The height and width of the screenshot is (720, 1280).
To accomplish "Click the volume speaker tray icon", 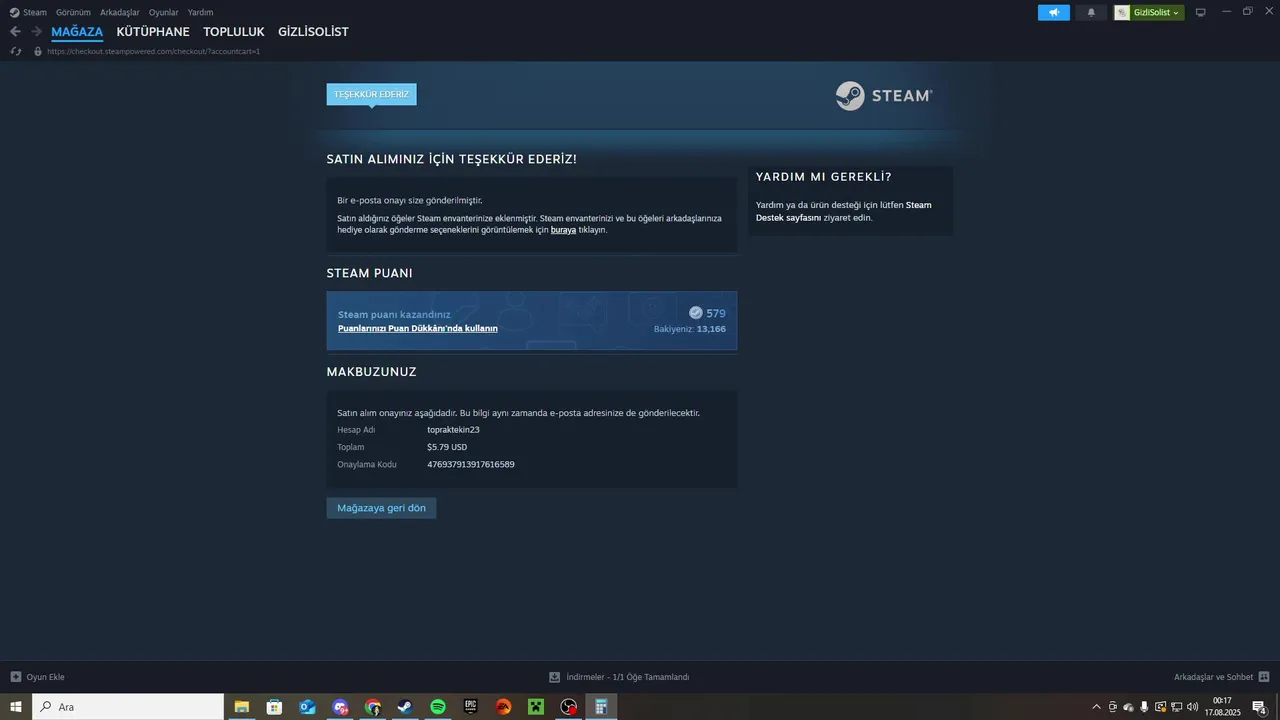I will tap(1192, 707).
